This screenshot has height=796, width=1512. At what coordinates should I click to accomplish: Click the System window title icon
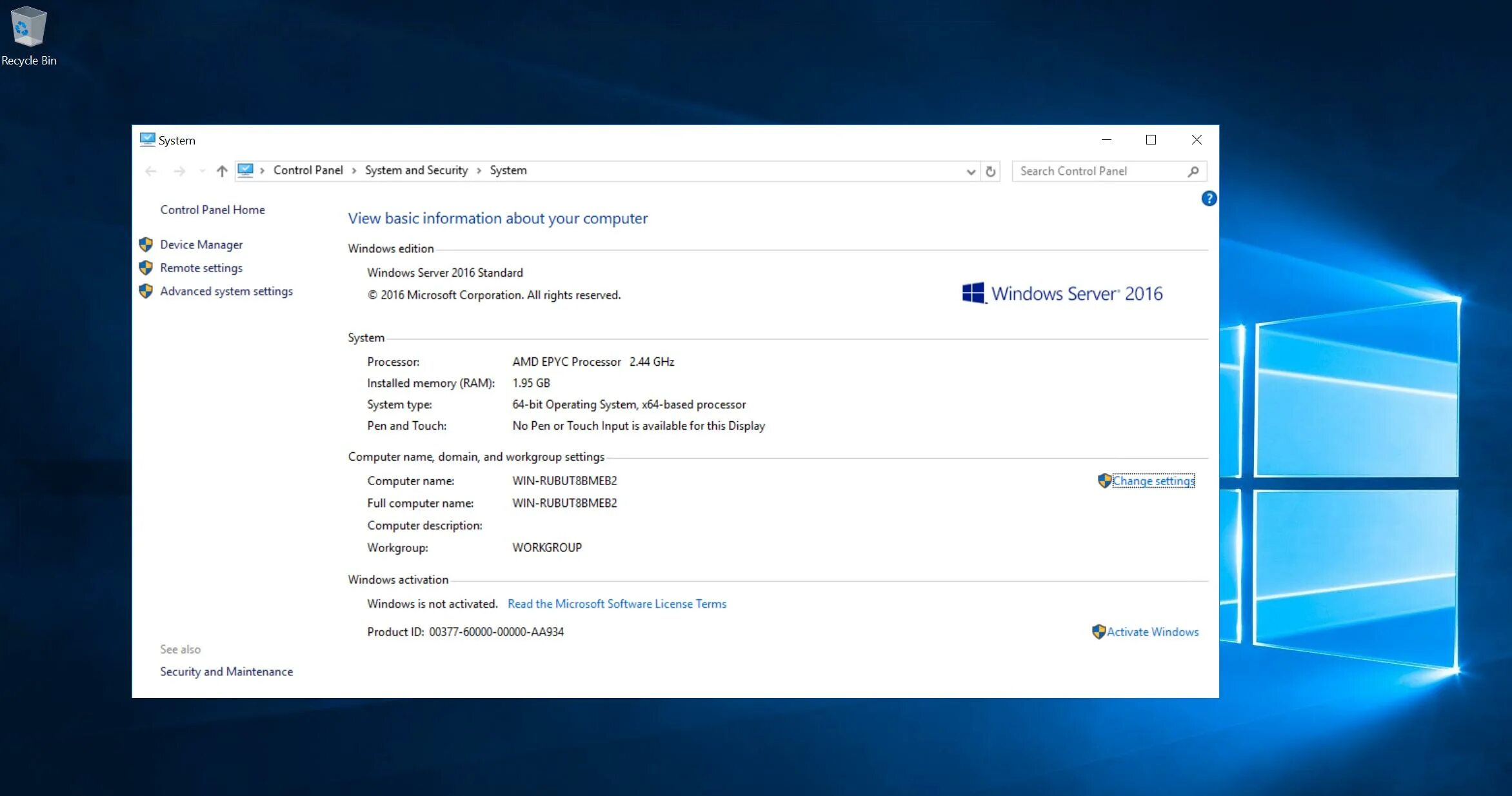coord(147,140)
